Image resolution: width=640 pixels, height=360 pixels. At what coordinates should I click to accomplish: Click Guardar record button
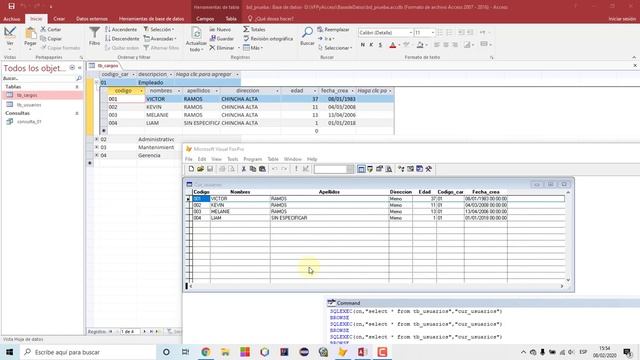click(222, 38)
